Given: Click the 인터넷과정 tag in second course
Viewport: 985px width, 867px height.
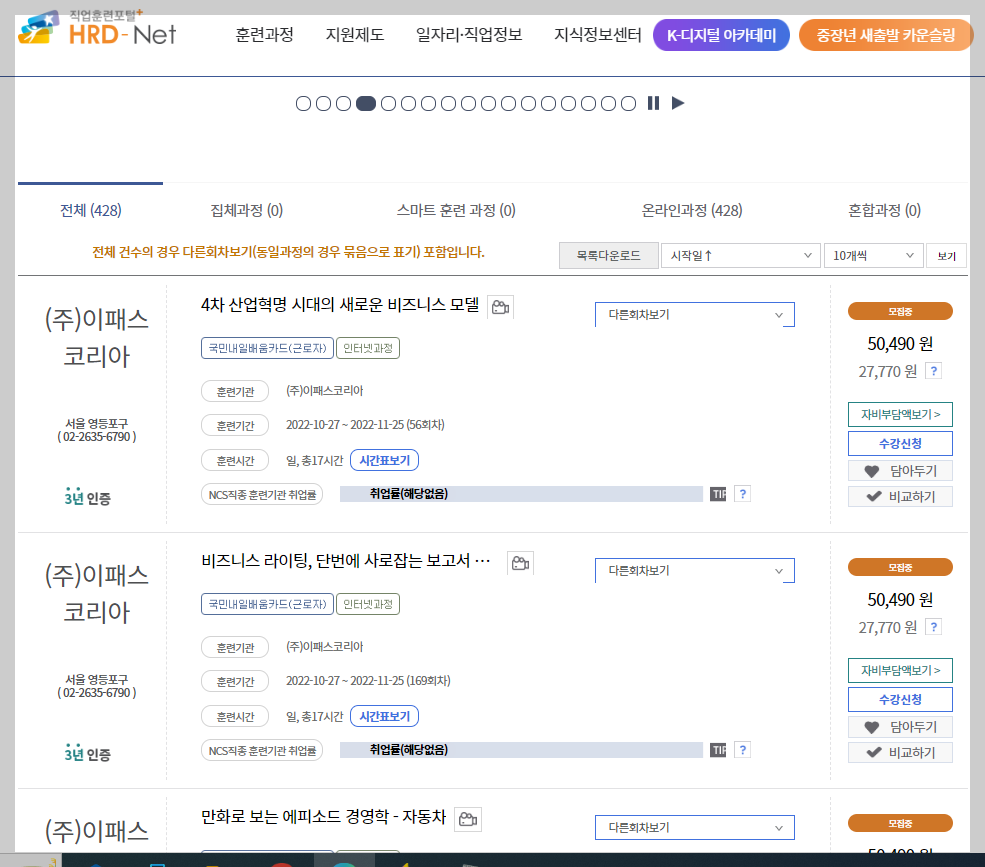Looking at the screenshot, I should click(368, 604).
